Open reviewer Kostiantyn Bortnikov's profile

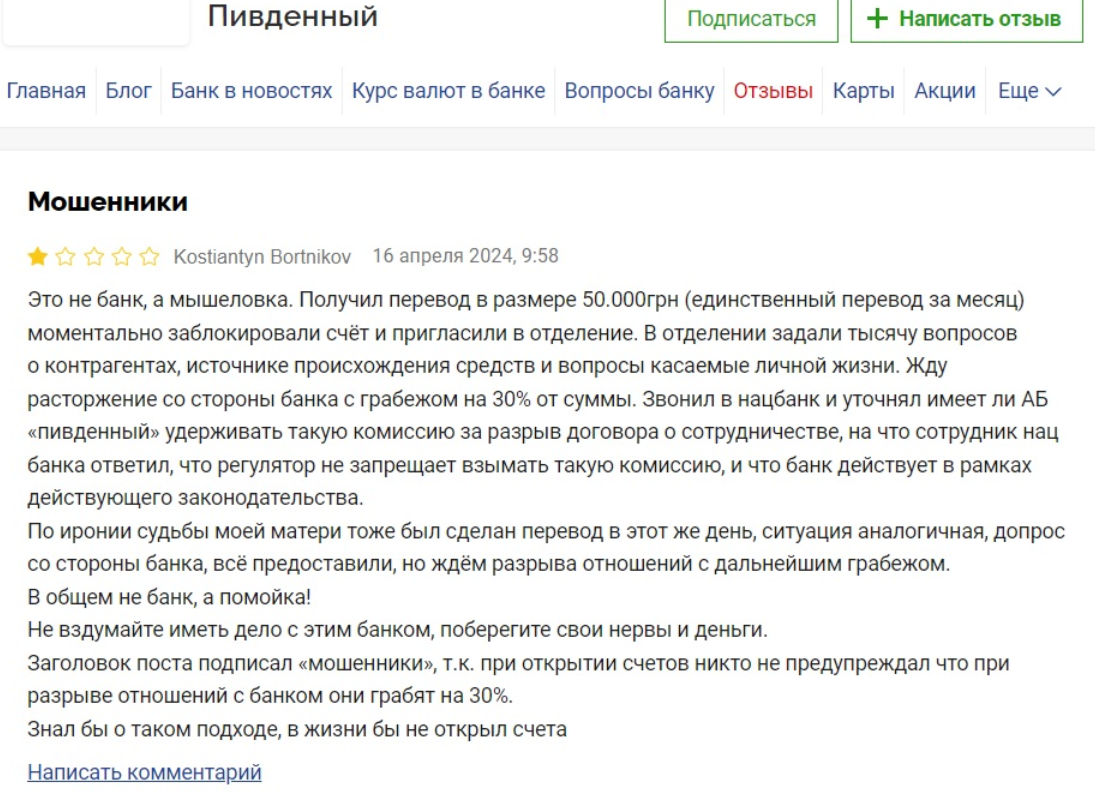[262, 257]
